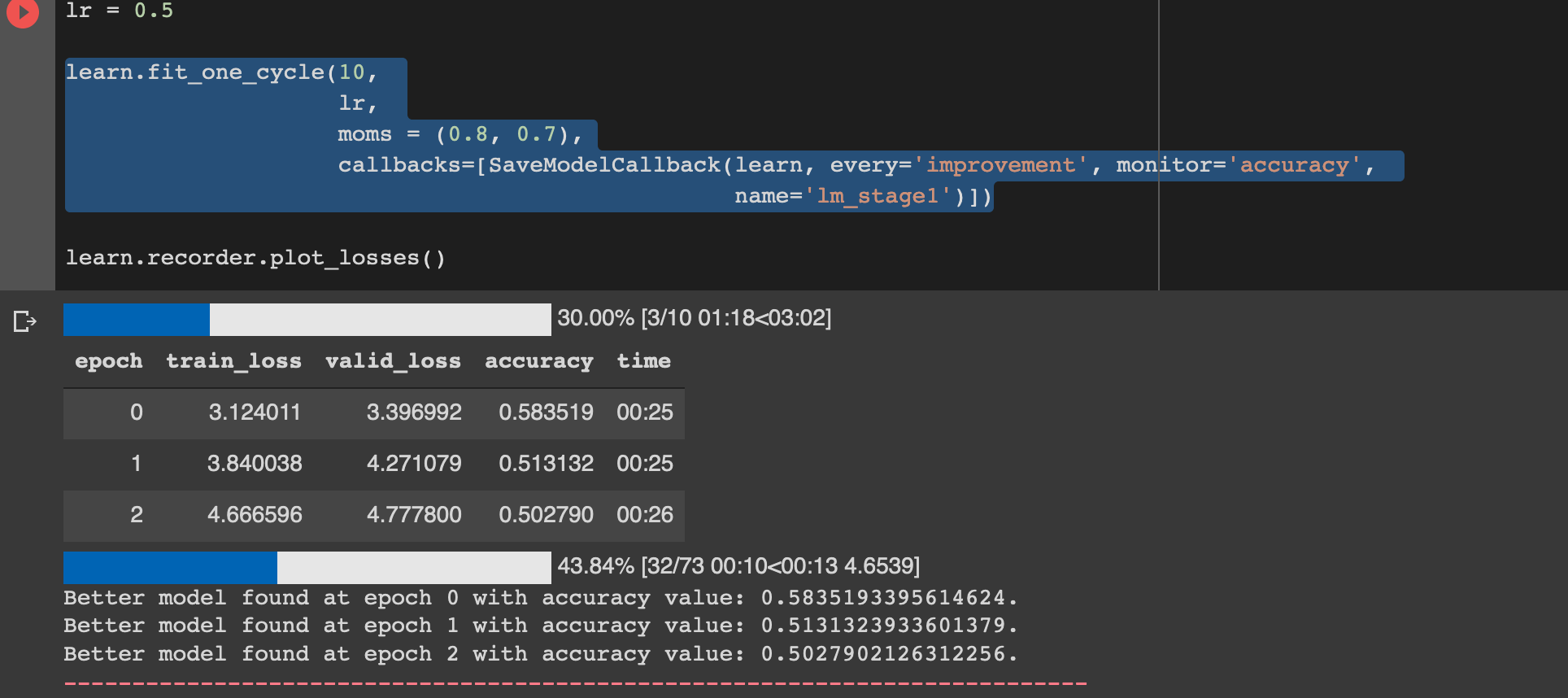The width and height of the screenshot is (1568, 698).
Task: Click the time 00:25 in epoch 0 row
Action: coord(645,412)
